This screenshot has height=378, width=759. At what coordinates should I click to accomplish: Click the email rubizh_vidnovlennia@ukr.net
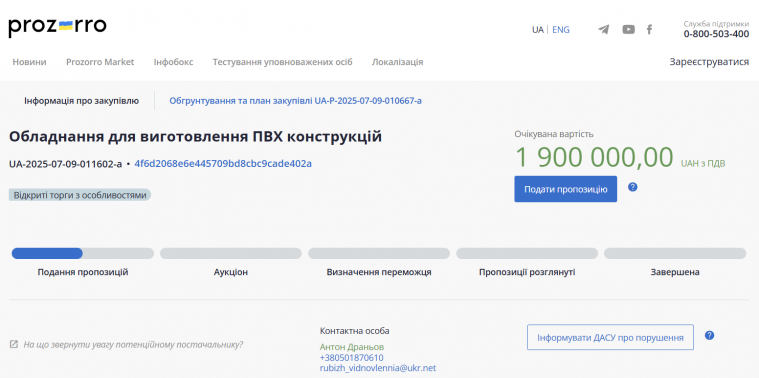(378, 368)
